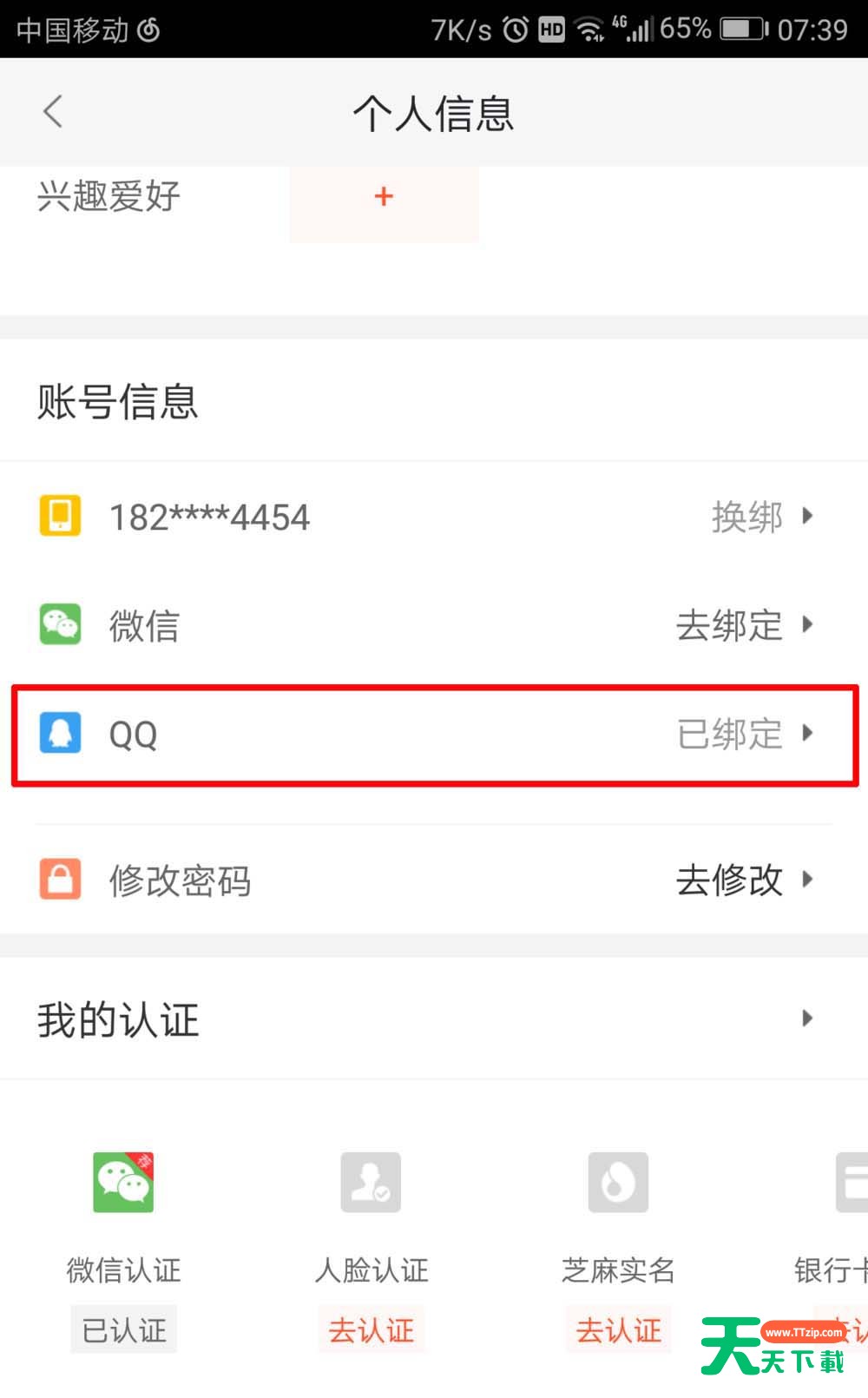Select the 人脸认证 face verification icon

click(x=371, y=1181)
